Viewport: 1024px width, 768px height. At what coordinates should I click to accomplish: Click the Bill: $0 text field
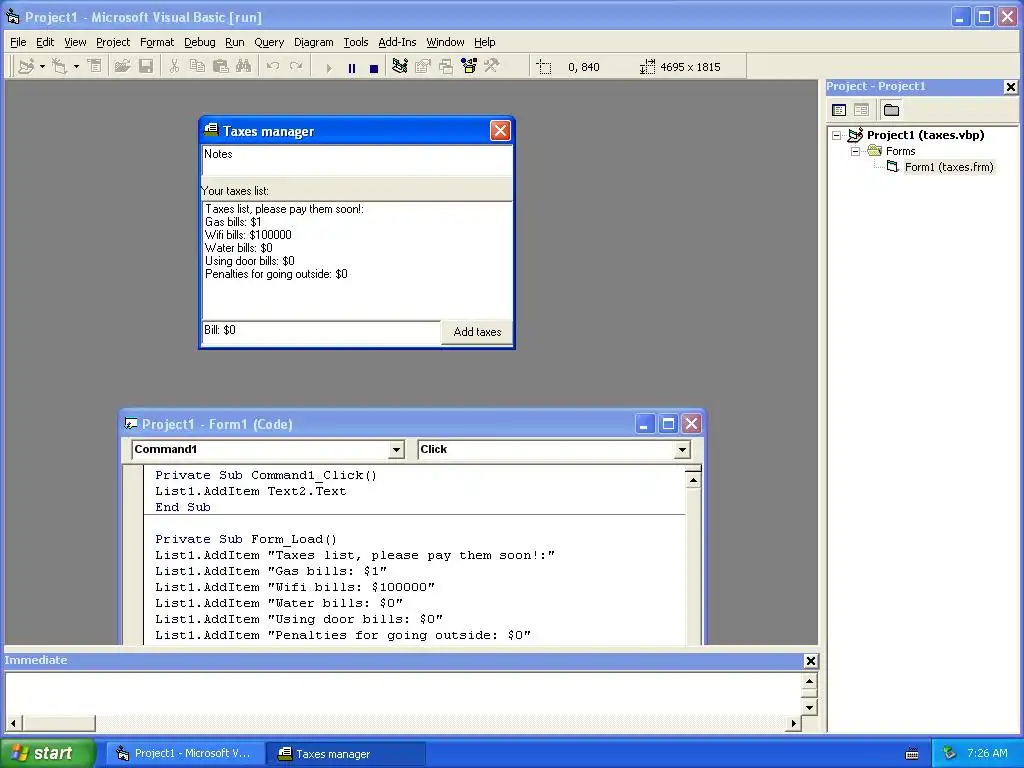coord(321,332)
